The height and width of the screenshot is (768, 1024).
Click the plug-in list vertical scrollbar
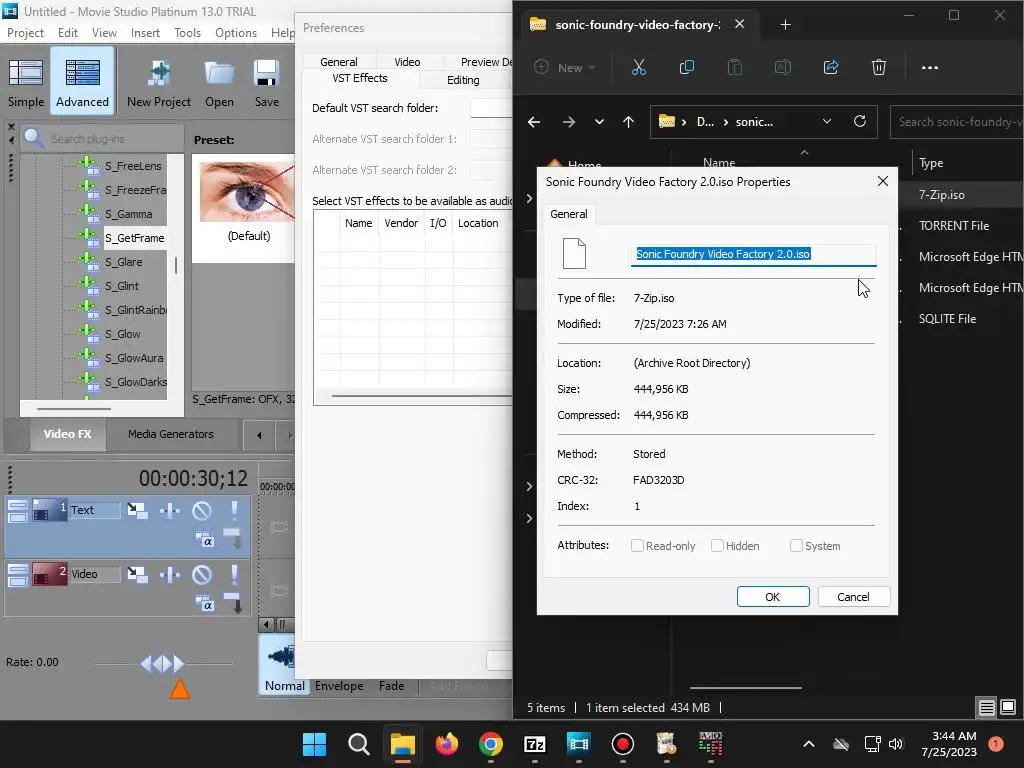tap(175, 266)
